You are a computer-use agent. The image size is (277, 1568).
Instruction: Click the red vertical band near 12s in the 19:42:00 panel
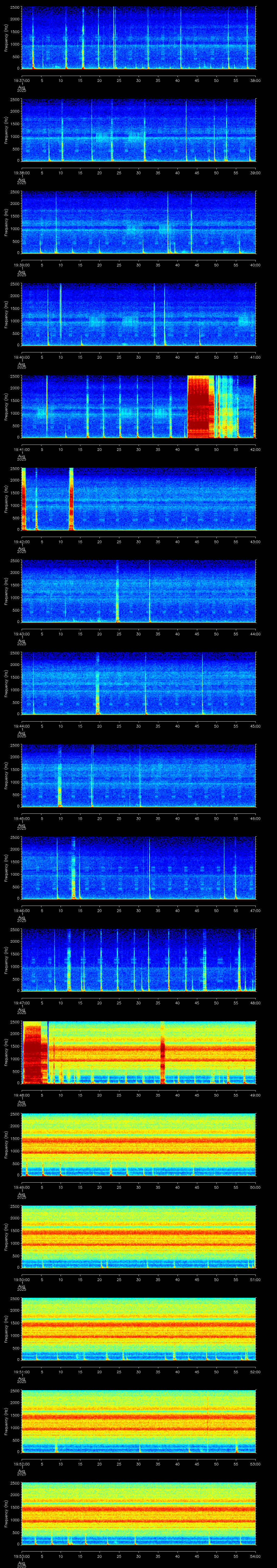71,499
